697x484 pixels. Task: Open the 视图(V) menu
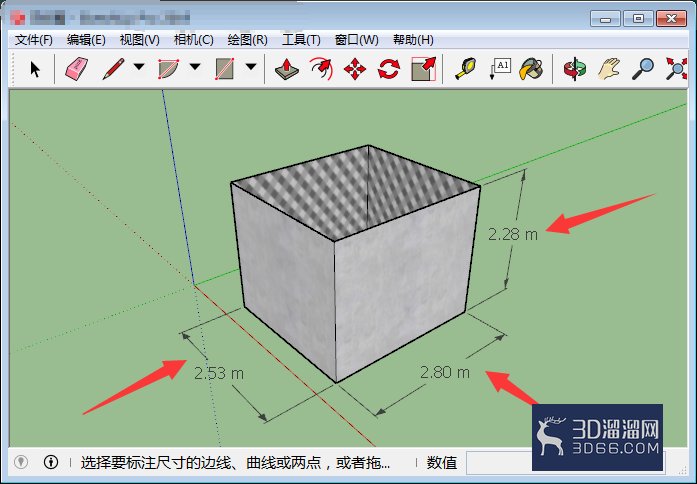point(140,40)
